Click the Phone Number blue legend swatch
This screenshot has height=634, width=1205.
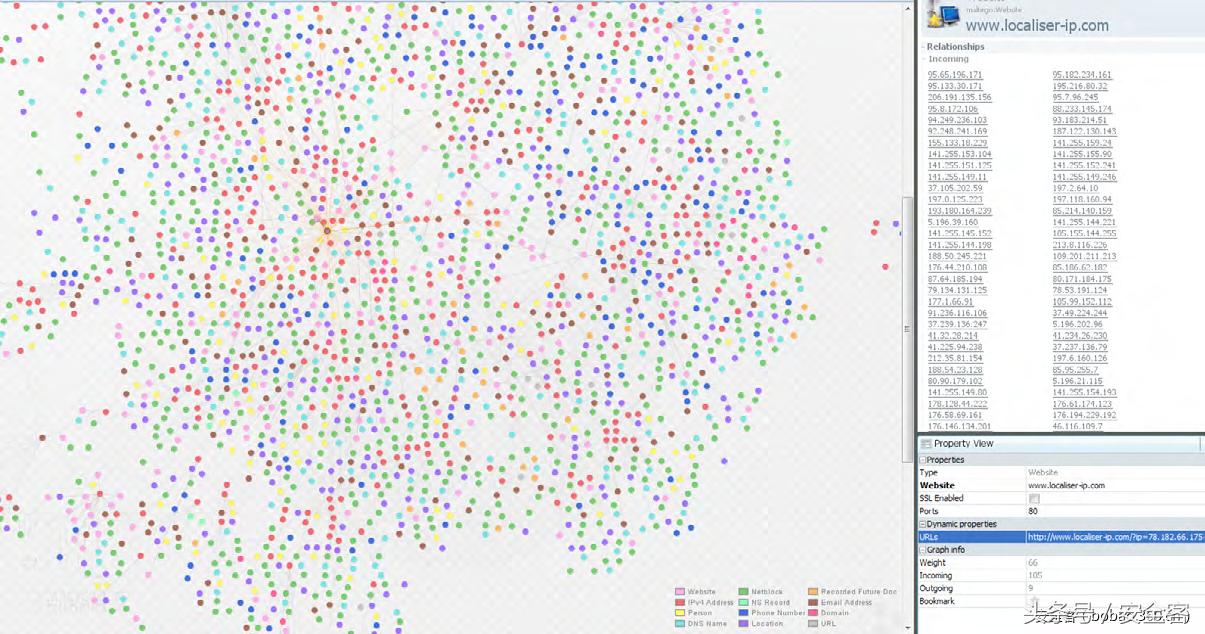744,613
